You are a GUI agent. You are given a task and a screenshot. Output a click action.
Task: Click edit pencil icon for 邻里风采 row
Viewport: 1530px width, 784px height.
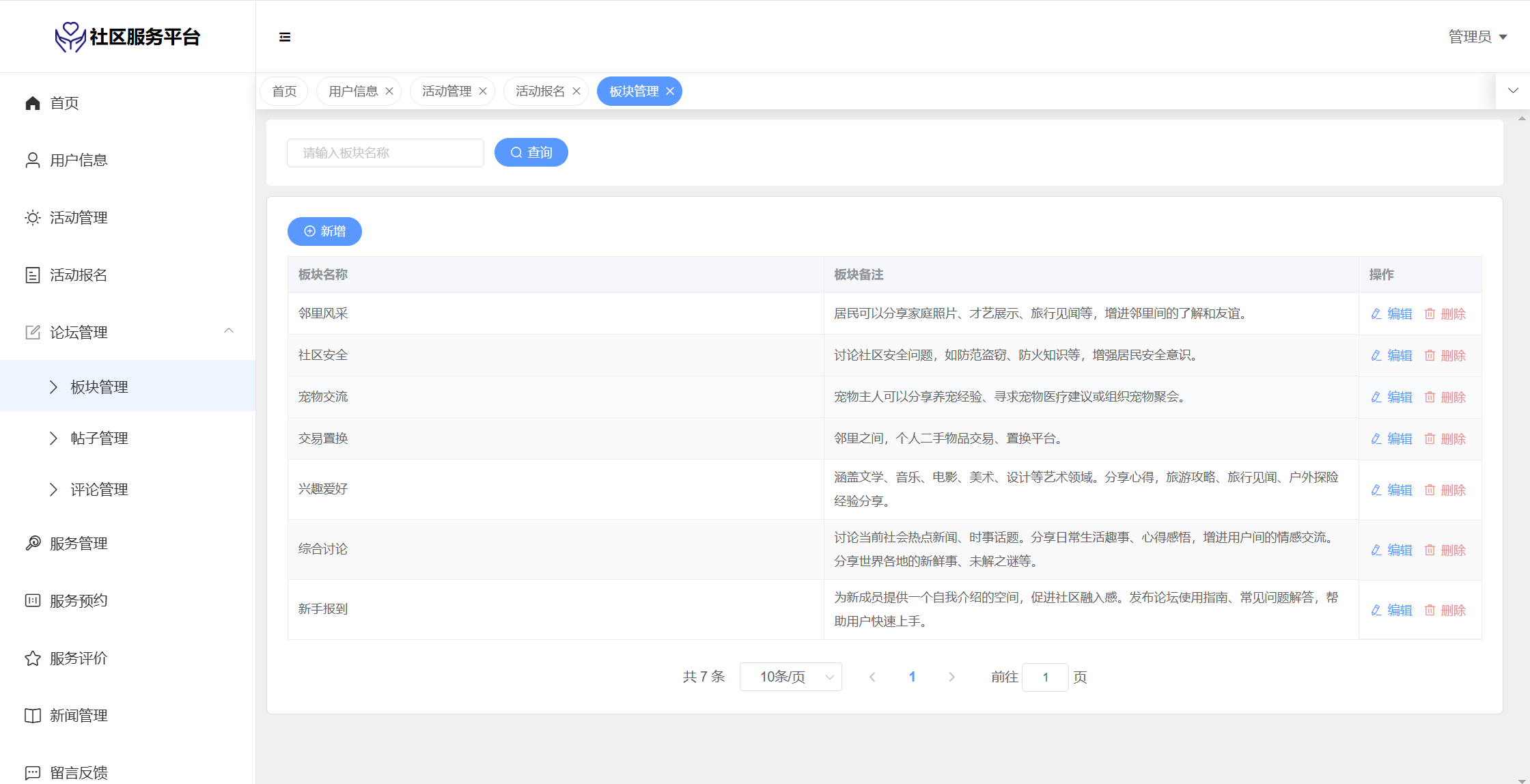click(x=1376, y=314)
